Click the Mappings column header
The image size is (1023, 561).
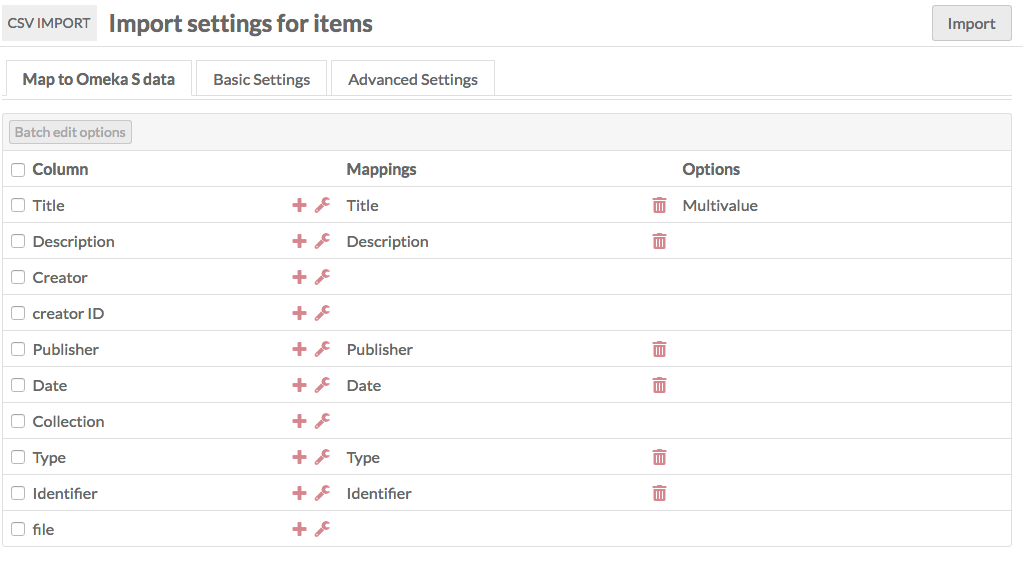click(x=382, y=170)
